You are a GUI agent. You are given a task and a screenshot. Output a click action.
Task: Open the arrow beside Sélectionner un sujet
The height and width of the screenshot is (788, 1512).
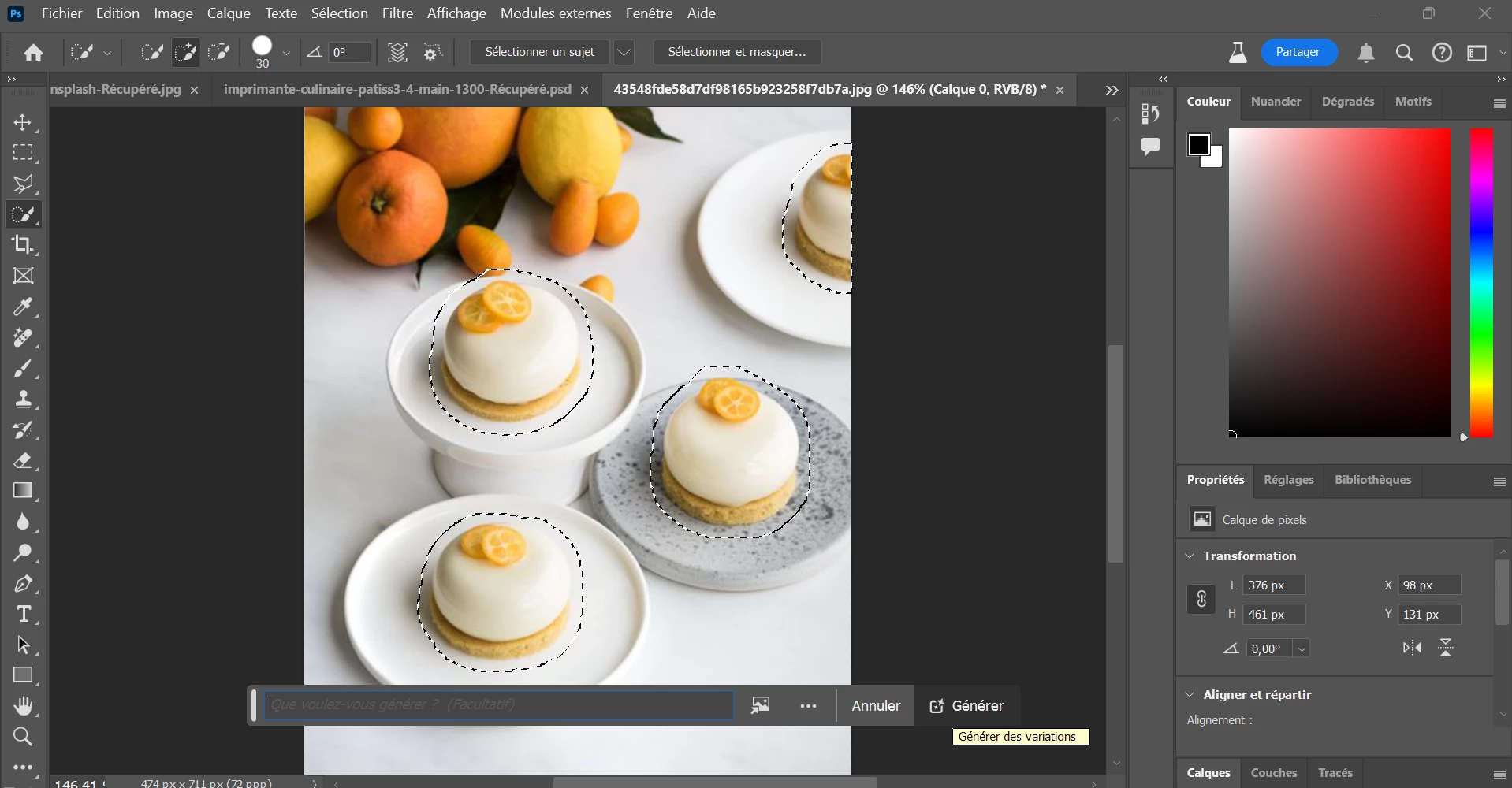pos(624,53)
